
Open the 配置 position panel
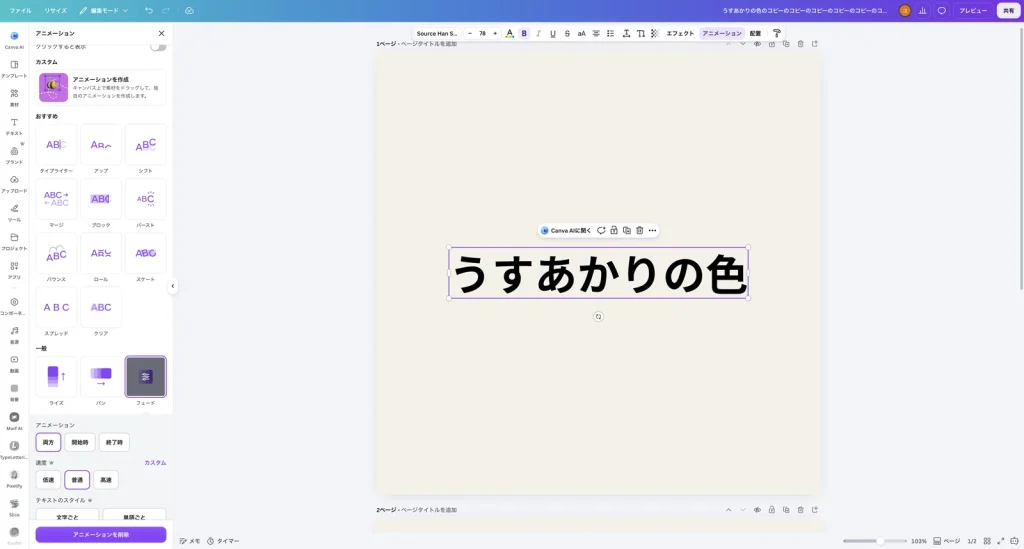pos(755,33)
